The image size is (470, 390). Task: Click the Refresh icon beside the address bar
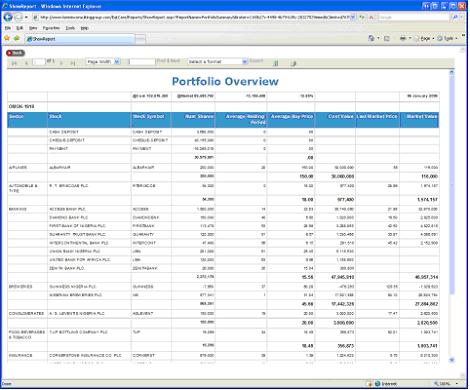[362, 17]
